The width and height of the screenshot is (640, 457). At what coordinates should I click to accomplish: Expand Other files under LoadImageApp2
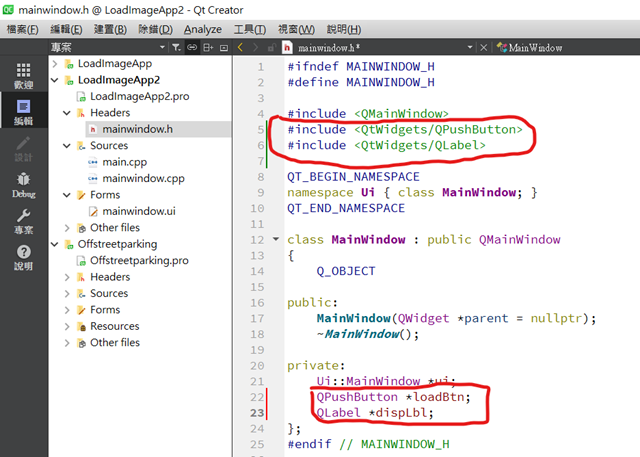[x=68, y=228]
